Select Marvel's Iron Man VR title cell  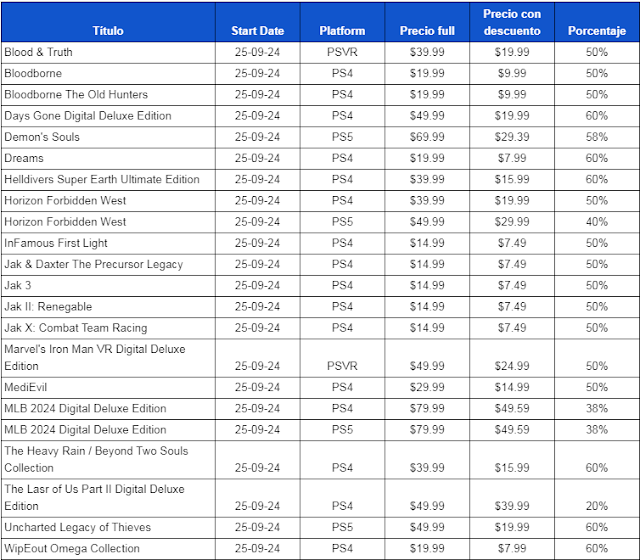pos(108,358)
